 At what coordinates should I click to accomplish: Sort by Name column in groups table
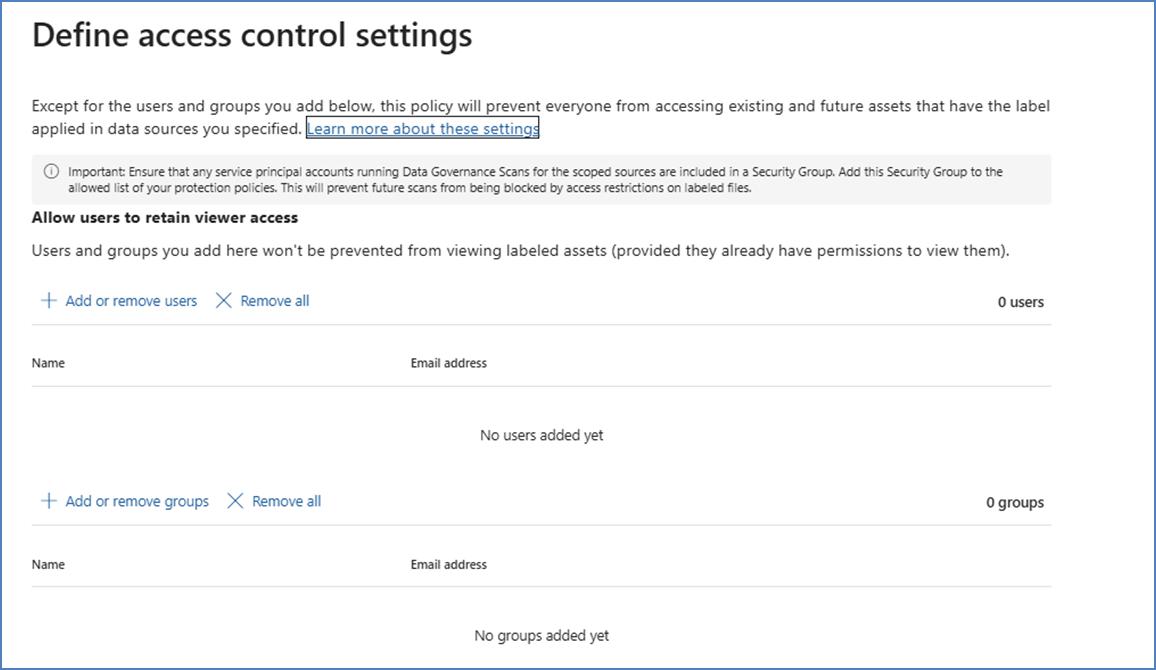48,564
